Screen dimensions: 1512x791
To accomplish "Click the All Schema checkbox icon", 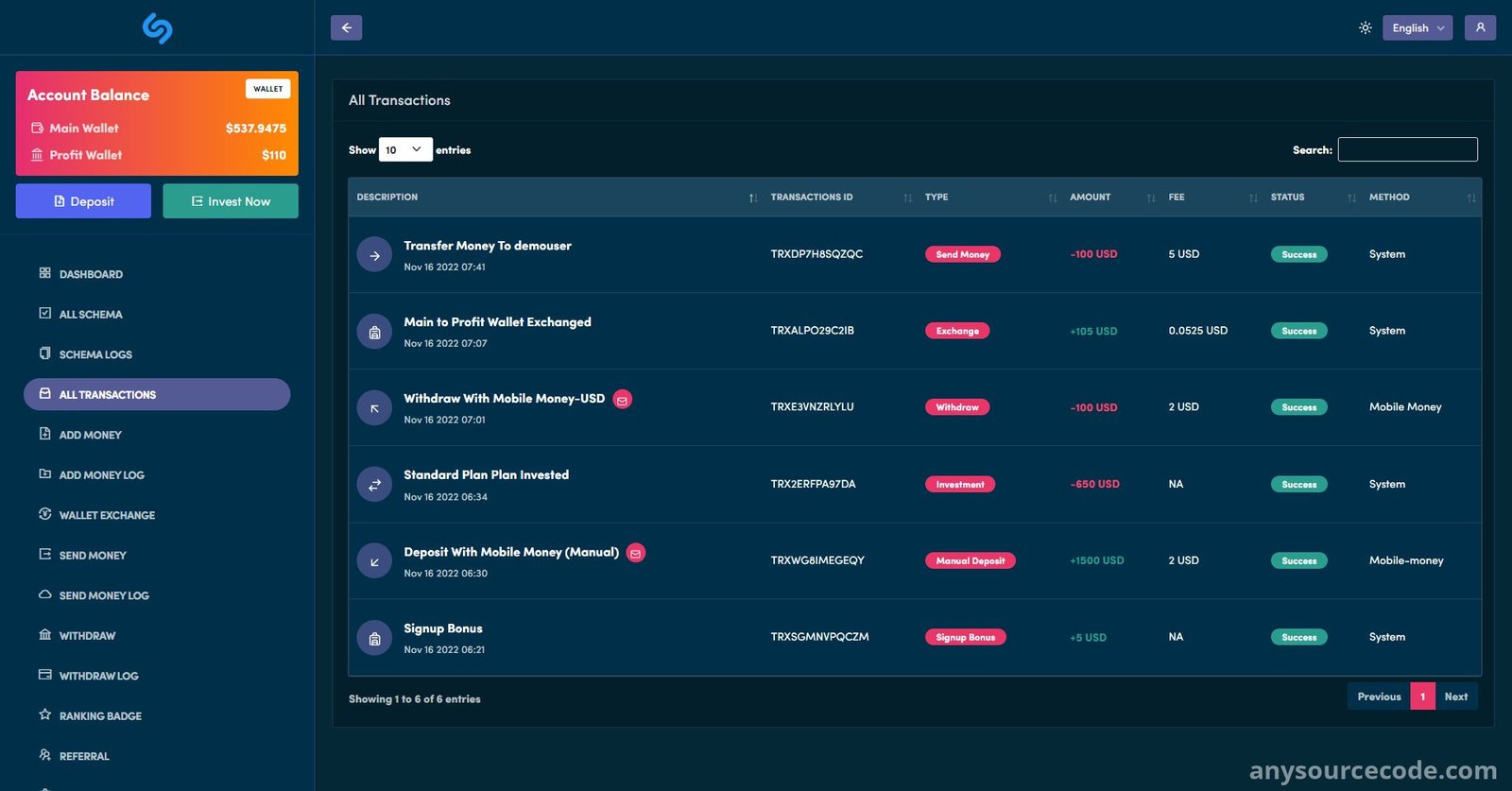I will [x=44, y=313].
